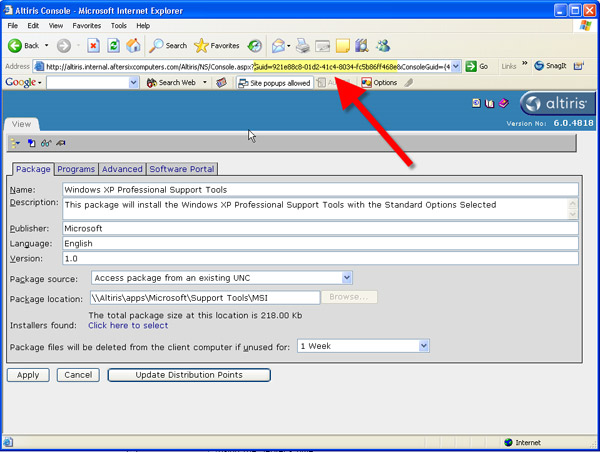Image resolution: width=600 pixels, height=452 pixels.
Task: Click the Google toolbar highlighter pen icon
Action: [x=409, y=82]
